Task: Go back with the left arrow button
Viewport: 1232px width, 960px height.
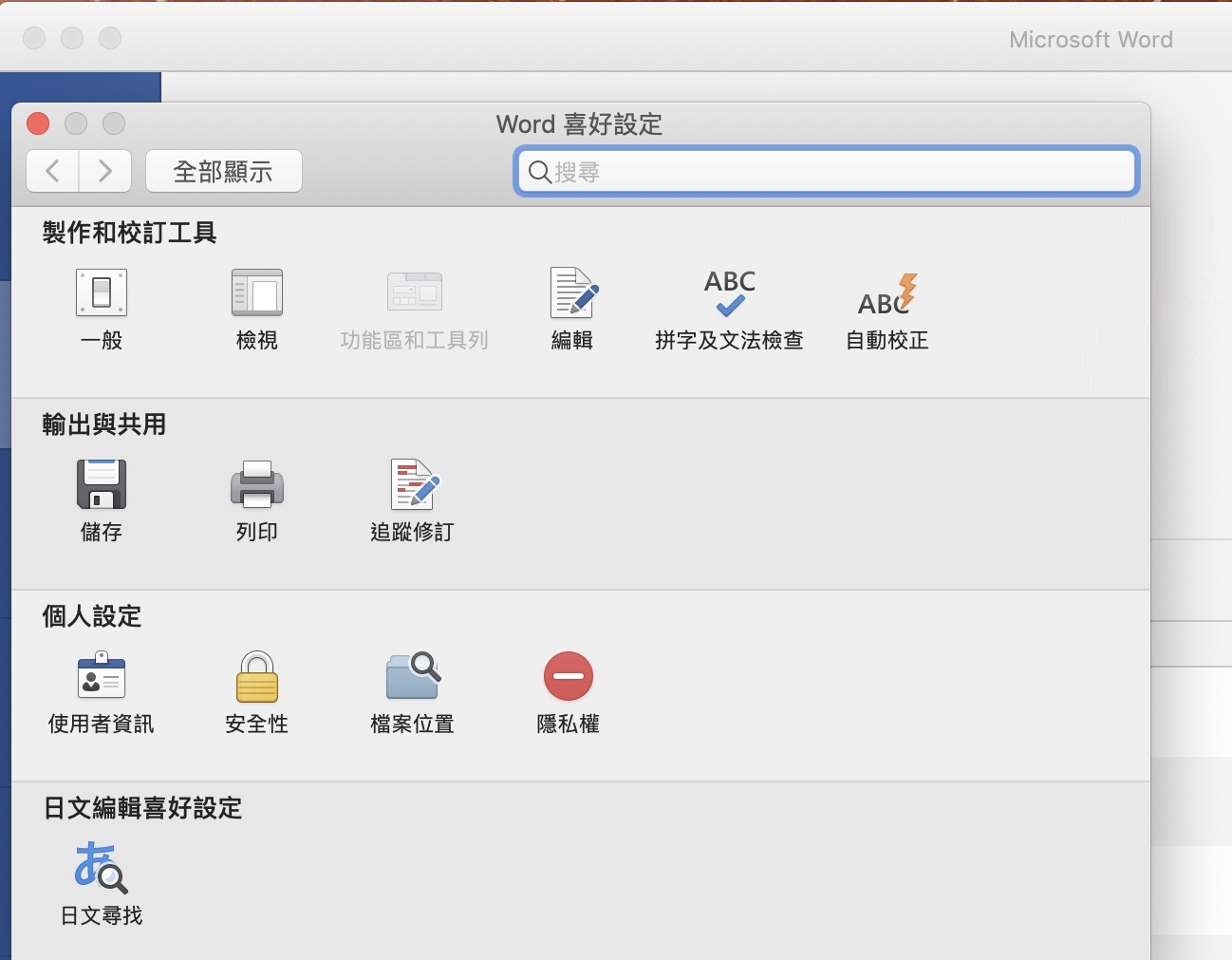Action: coord(53,171)
